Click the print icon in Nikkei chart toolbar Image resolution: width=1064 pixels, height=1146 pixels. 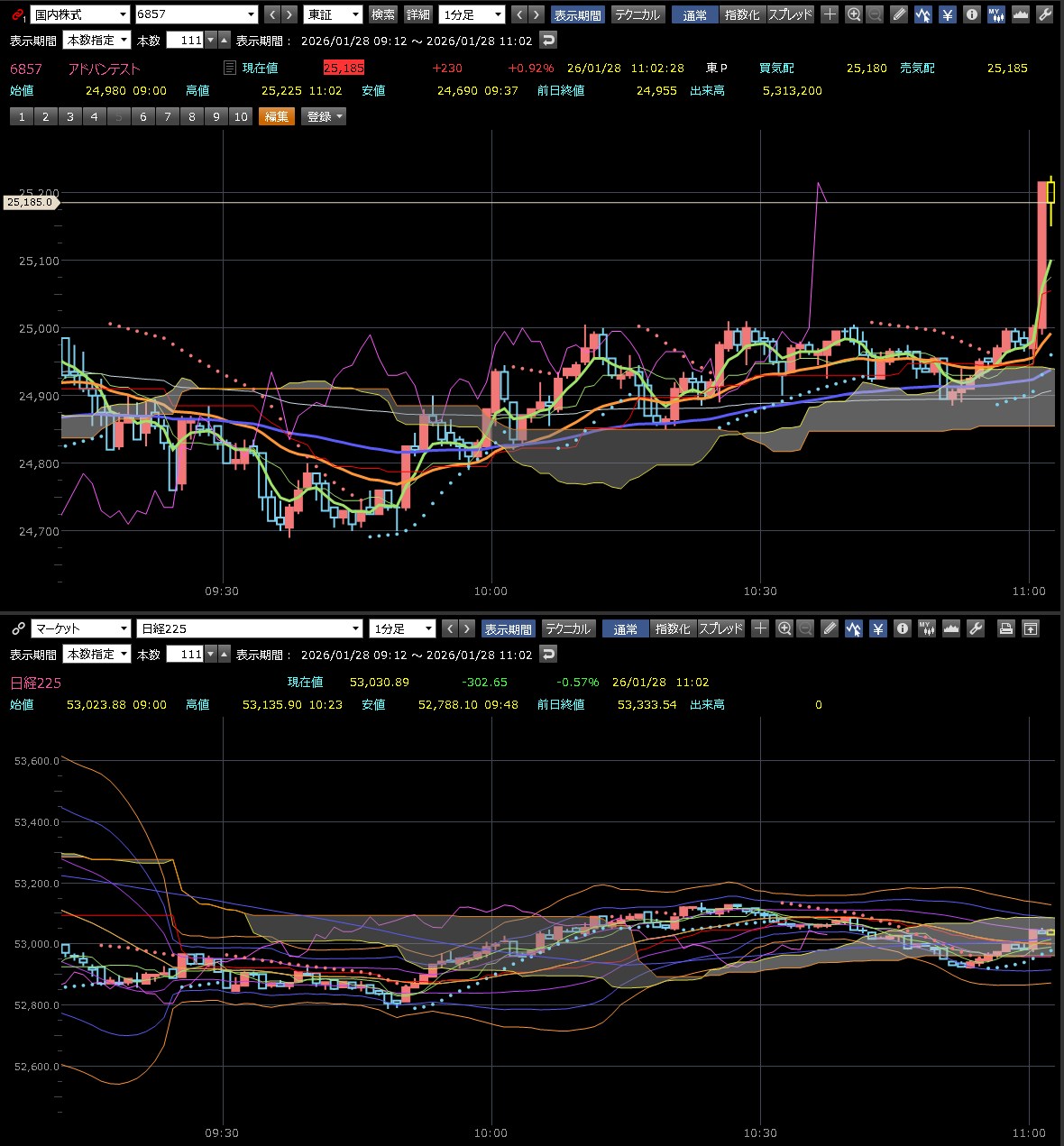pos(1006,628)
